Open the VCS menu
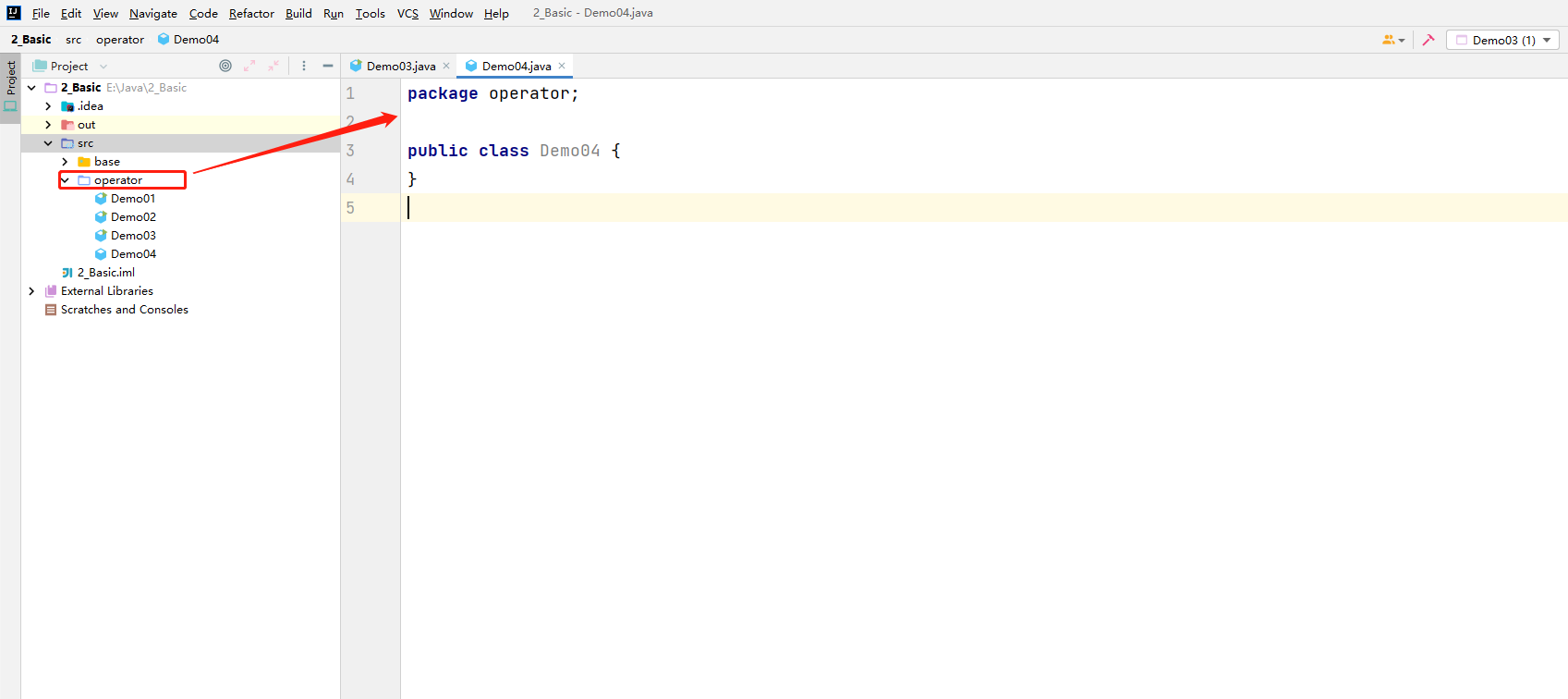The image size is (1568, 699). point(407,13)
